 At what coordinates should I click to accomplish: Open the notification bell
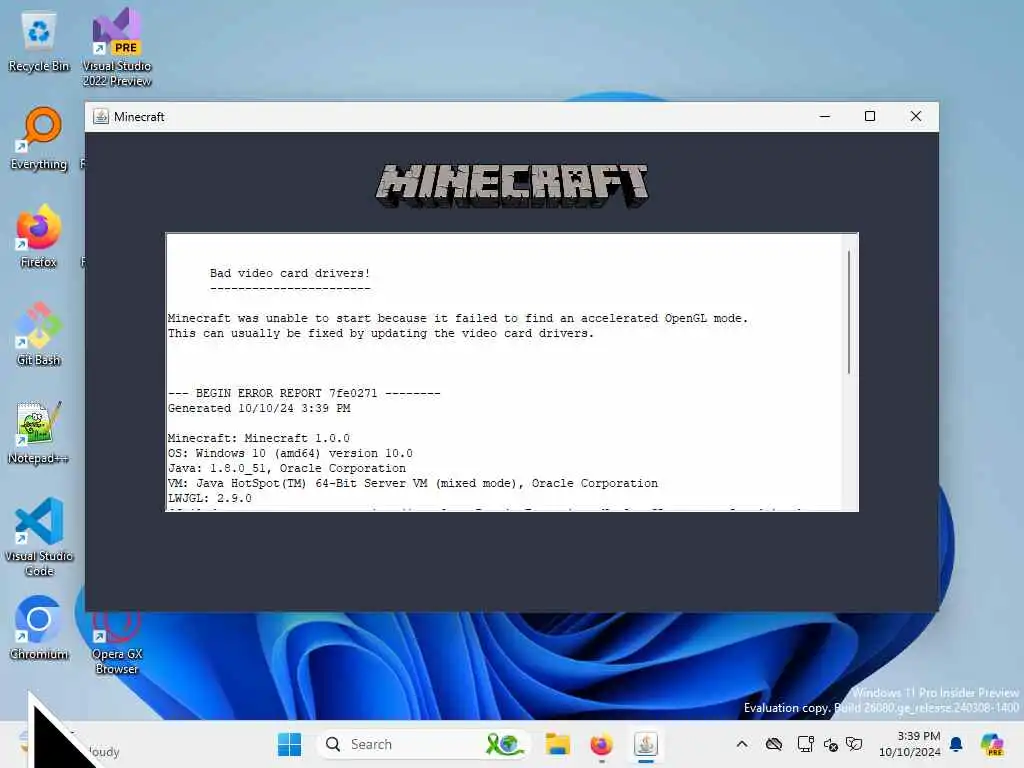(956, 744)
